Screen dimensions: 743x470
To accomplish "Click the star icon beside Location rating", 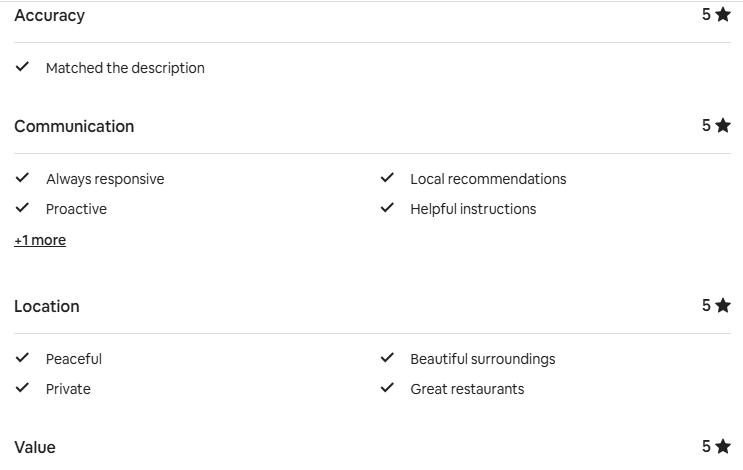I will [723, 306].
